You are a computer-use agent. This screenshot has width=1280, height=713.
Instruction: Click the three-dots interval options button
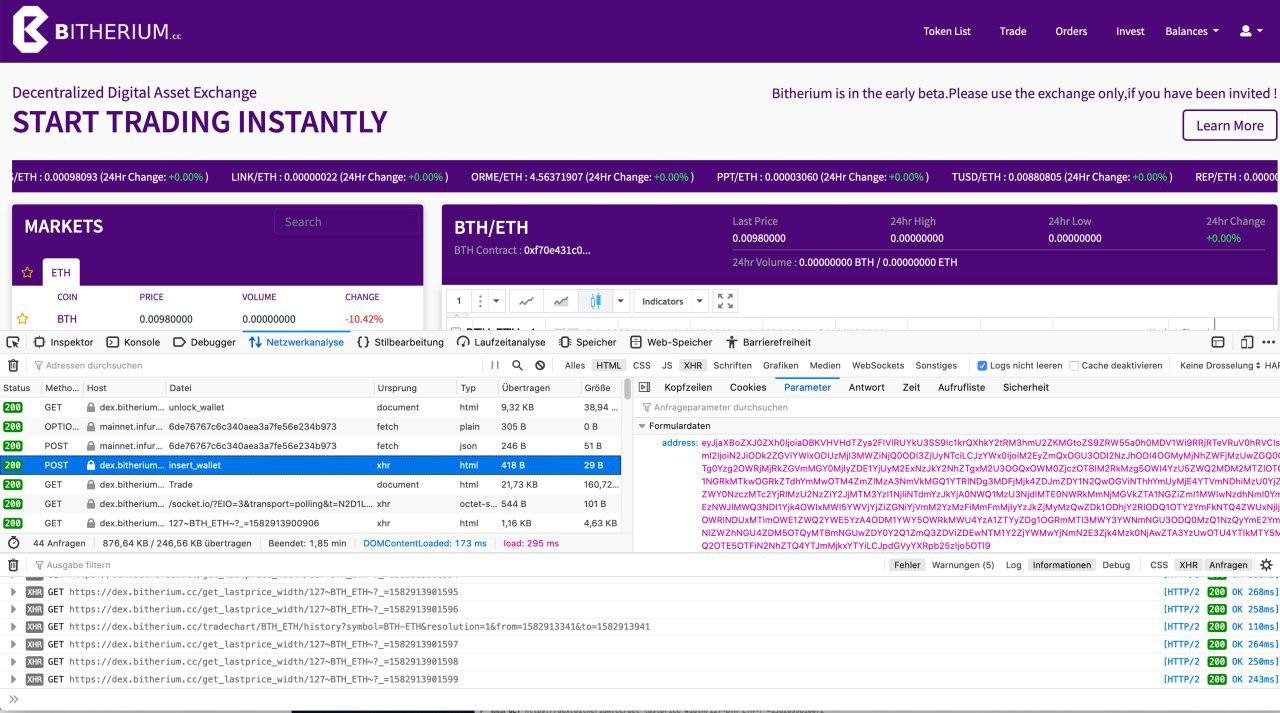tap(481, 301)
